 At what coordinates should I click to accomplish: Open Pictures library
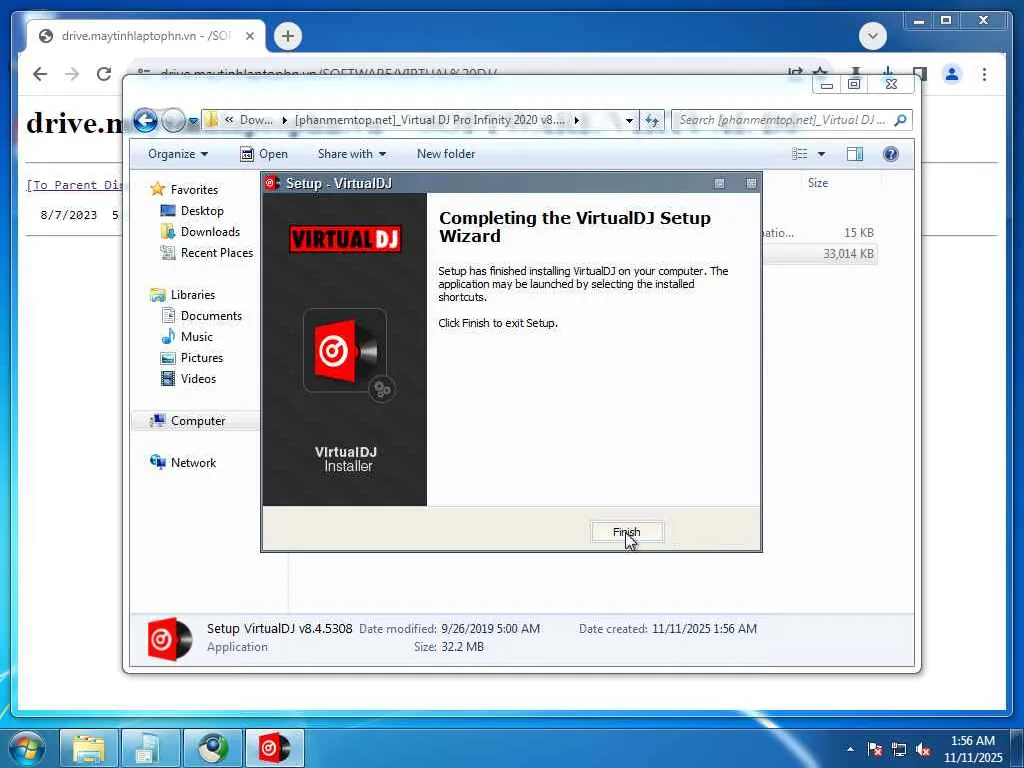pyautogui.click(x=202, y=358)
